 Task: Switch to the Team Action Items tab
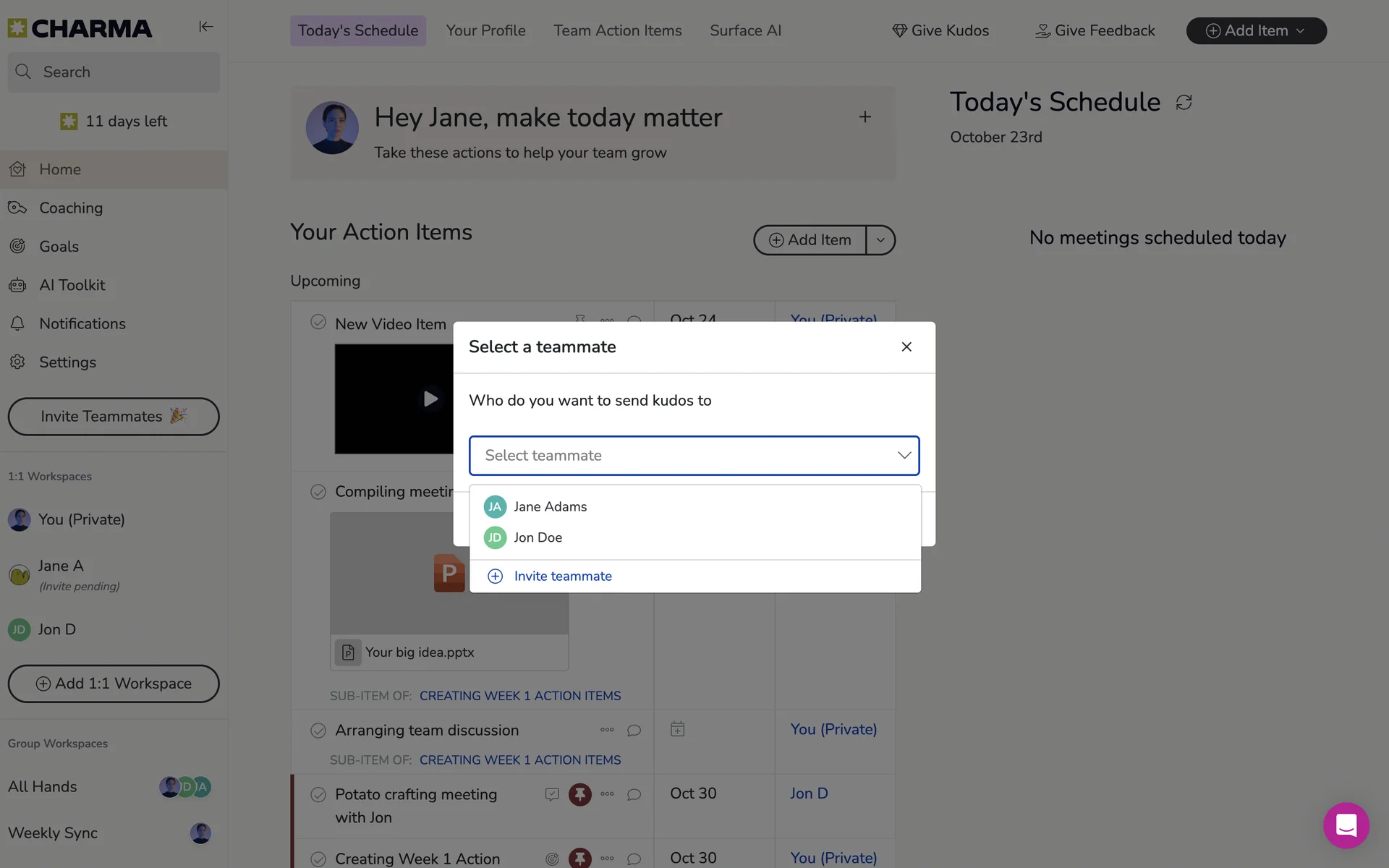(617, 30)
